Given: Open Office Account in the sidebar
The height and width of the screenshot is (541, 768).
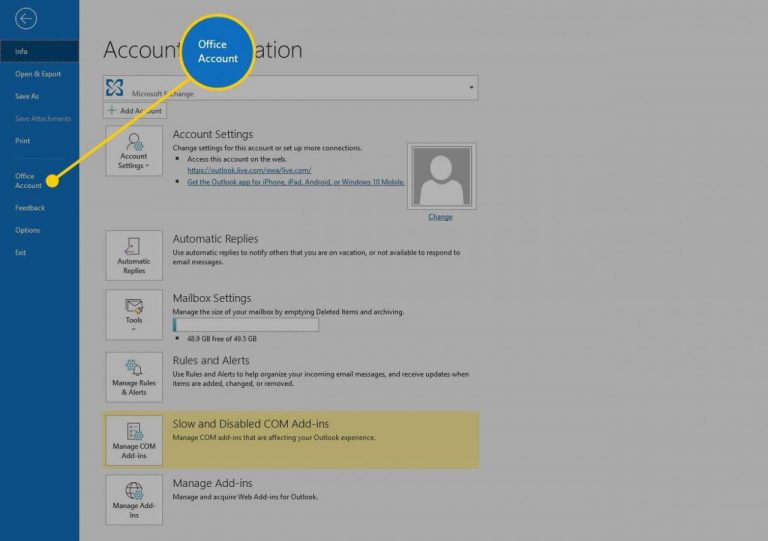Looking at the screenshot, I should [x=28, y=181].
